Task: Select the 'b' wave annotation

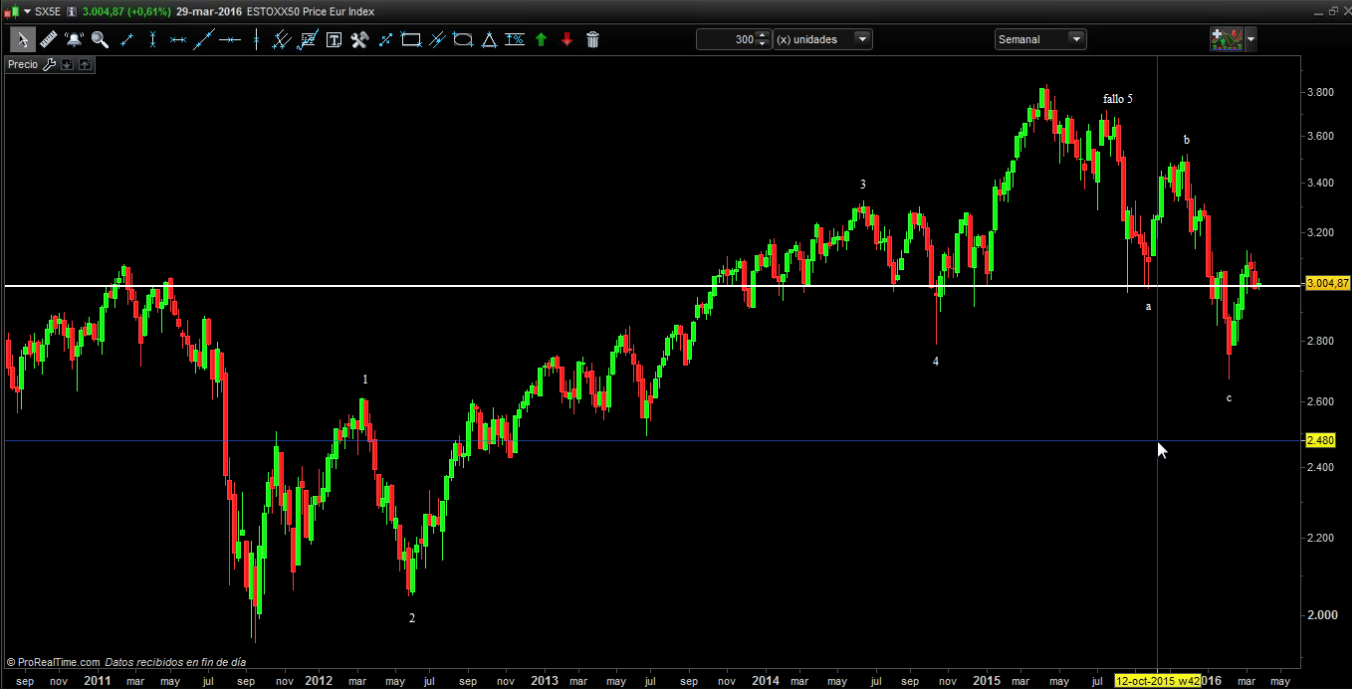Action: 1187,140
